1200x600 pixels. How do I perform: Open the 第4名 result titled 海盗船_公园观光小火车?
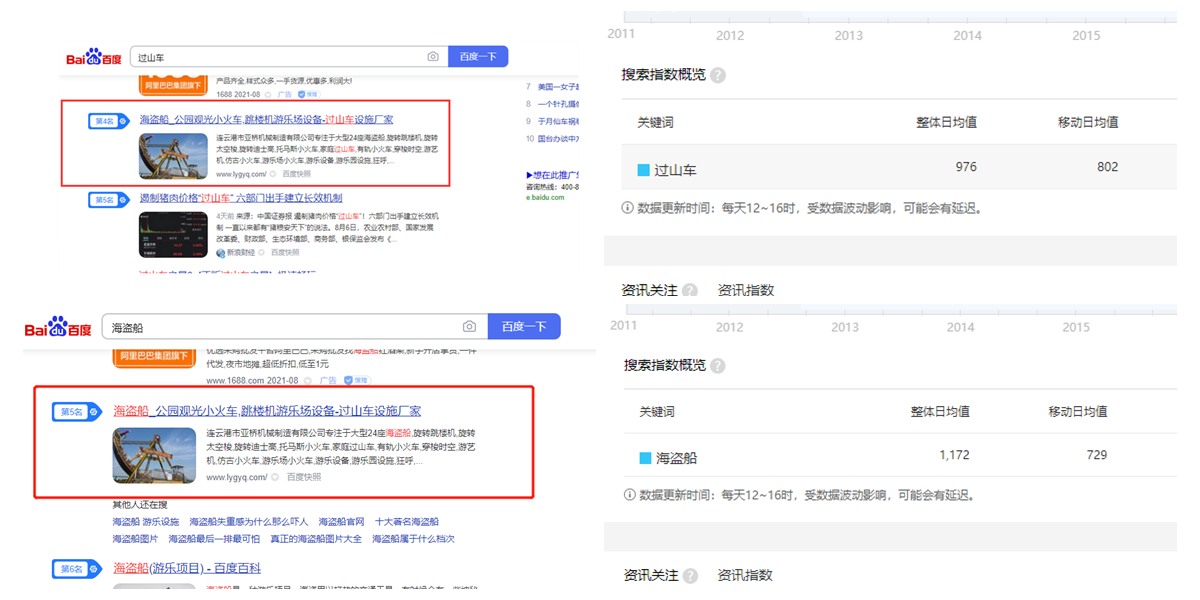(266, 120)
